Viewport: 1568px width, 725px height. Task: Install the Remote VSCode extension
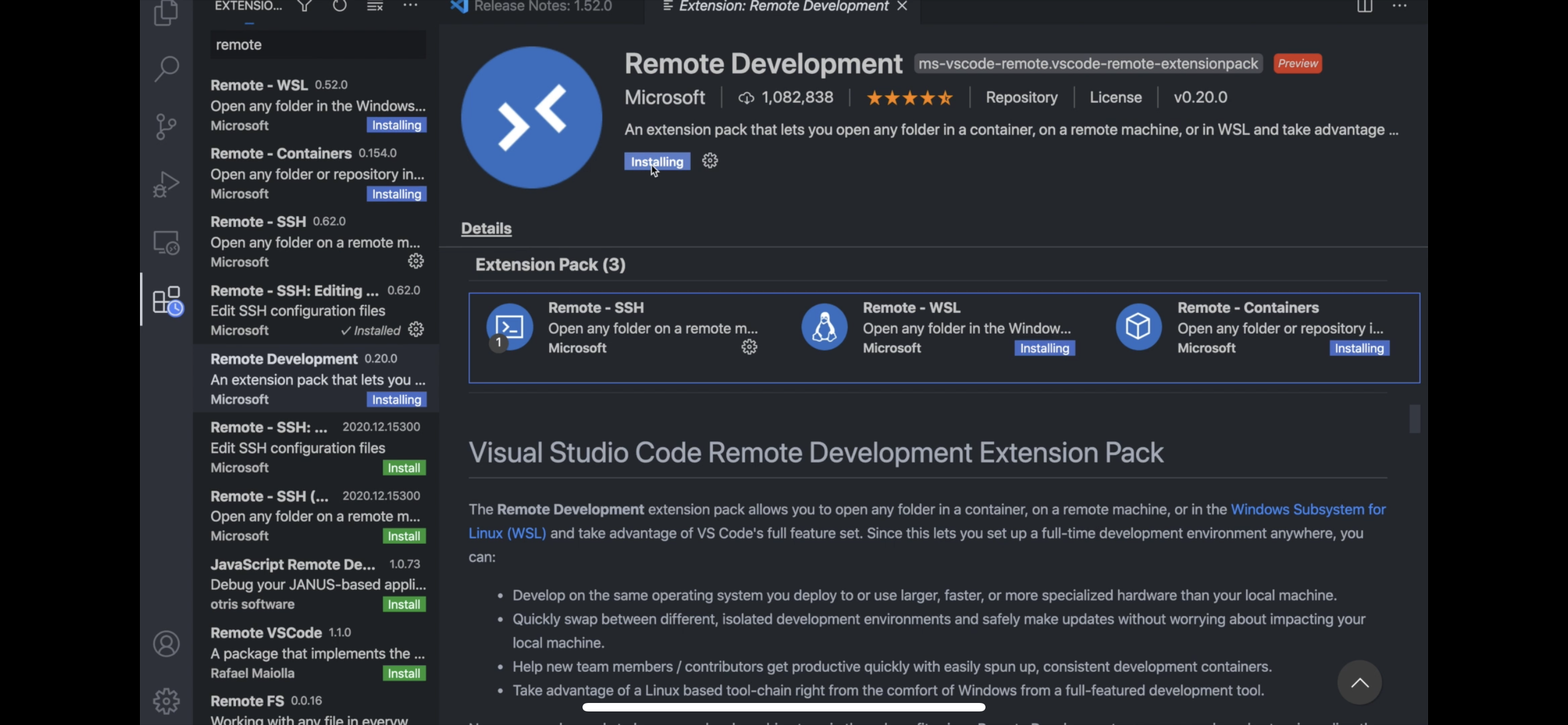pos(404,673)
